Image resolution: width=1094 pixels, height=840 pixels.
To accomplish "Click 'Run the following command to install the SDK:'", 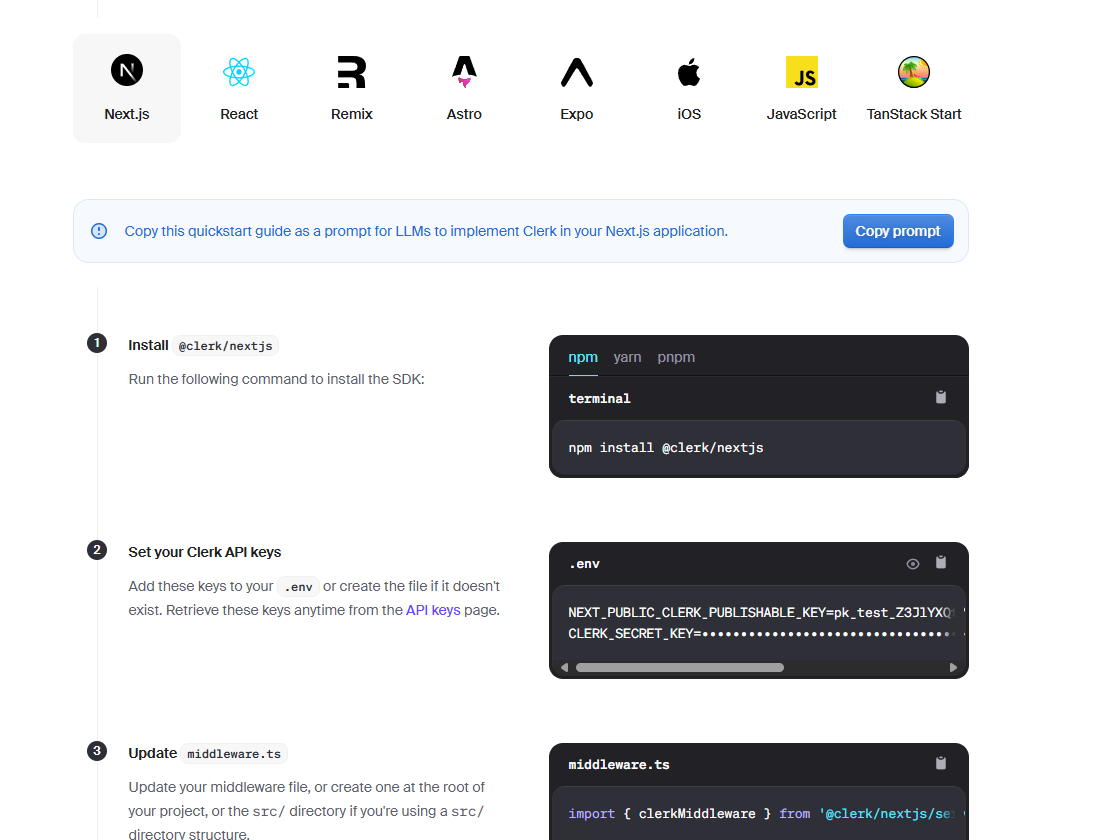I will coord(276,379).
